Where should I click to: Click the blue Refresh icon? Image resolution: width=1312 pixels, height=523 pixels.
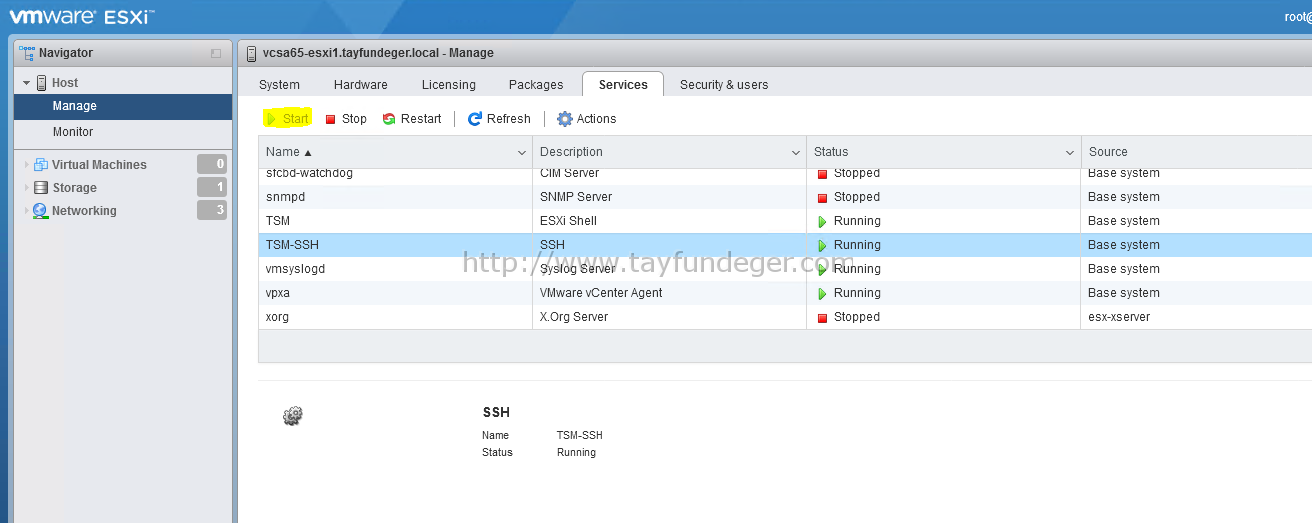[x=475, y=119]
